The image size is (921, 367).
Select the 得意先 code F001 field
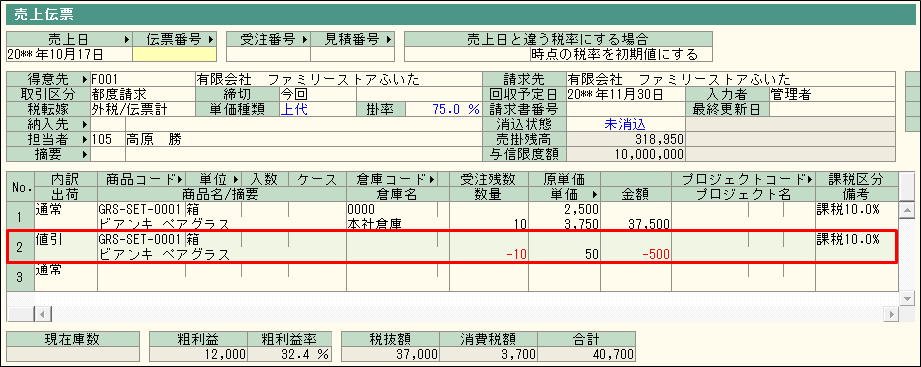pyautogui.click(x=143, y=79)
